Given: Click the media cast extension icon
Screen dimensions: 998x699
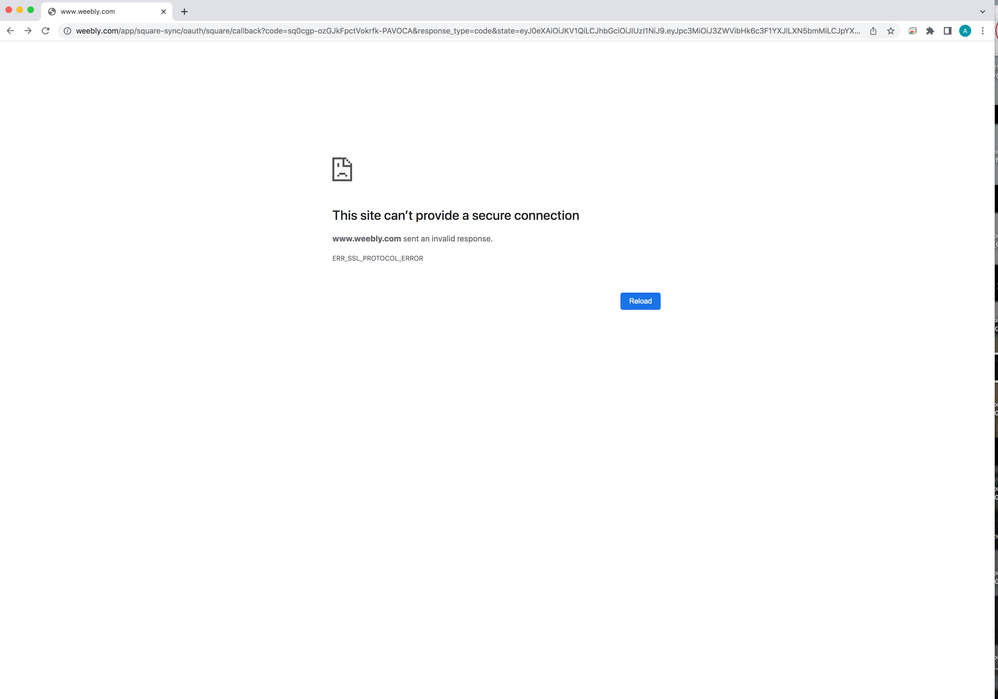Looking at the screenshot, I should coord(912,31).
